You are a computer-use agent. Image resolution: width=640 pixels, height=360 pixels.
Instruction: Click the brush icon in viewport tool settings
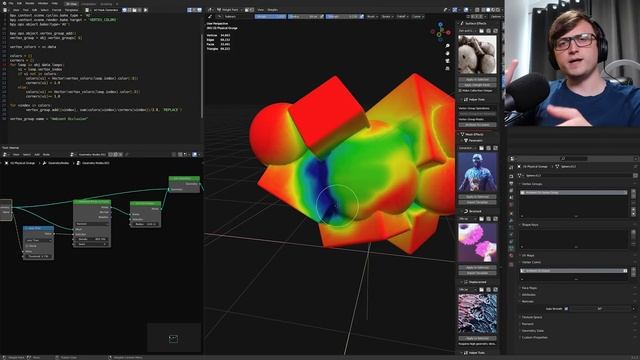tap(210, 16)
